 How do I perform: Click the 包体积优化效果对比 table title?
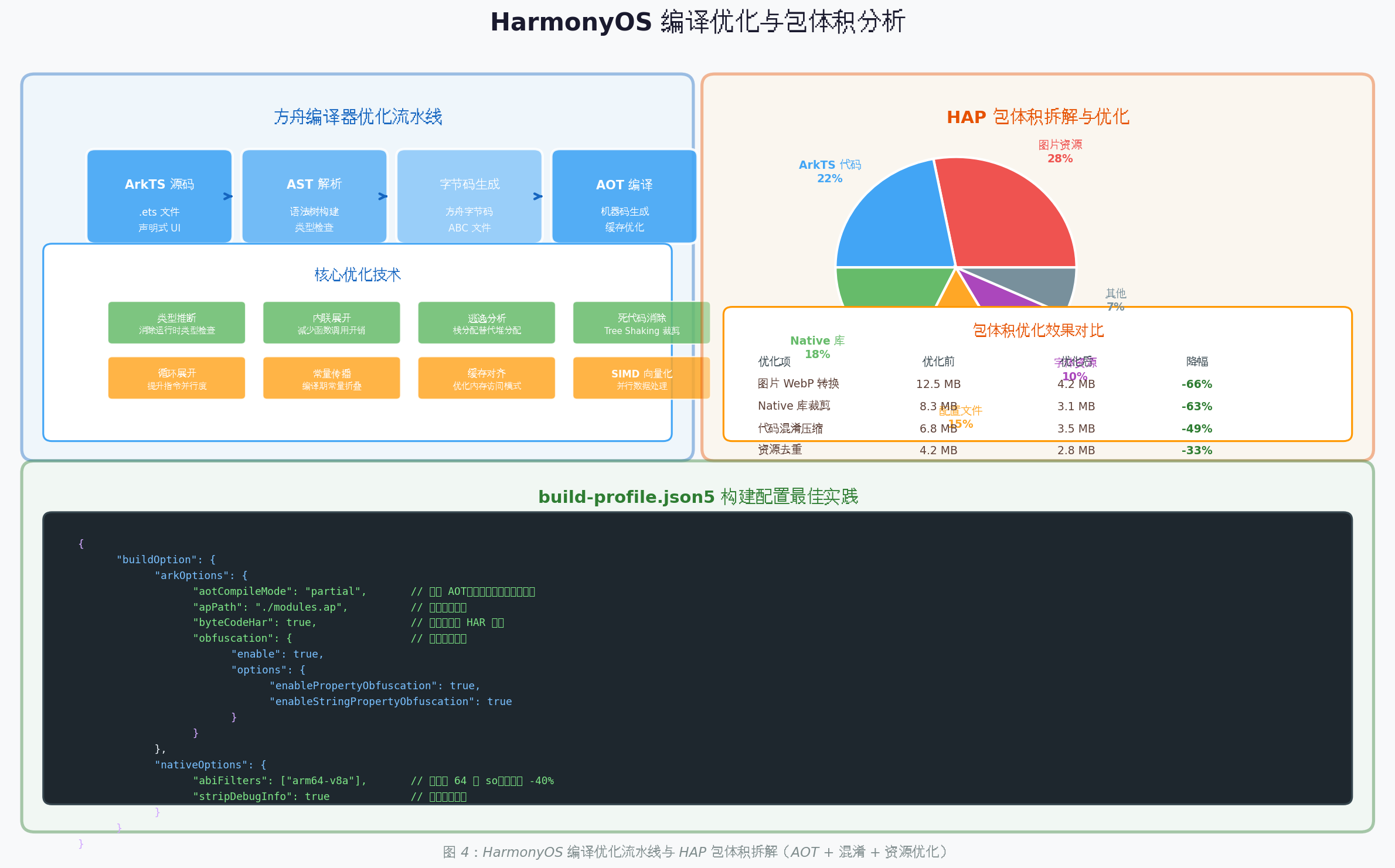[x=1038, y=331]
